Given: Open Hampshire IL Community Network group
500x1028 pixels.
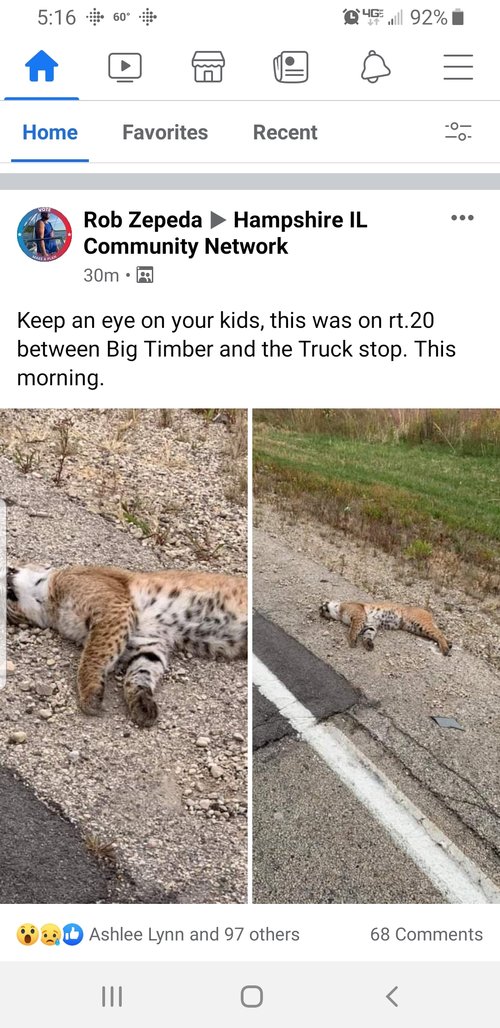Looking at the screenshot, I should [x=225, y=233].
